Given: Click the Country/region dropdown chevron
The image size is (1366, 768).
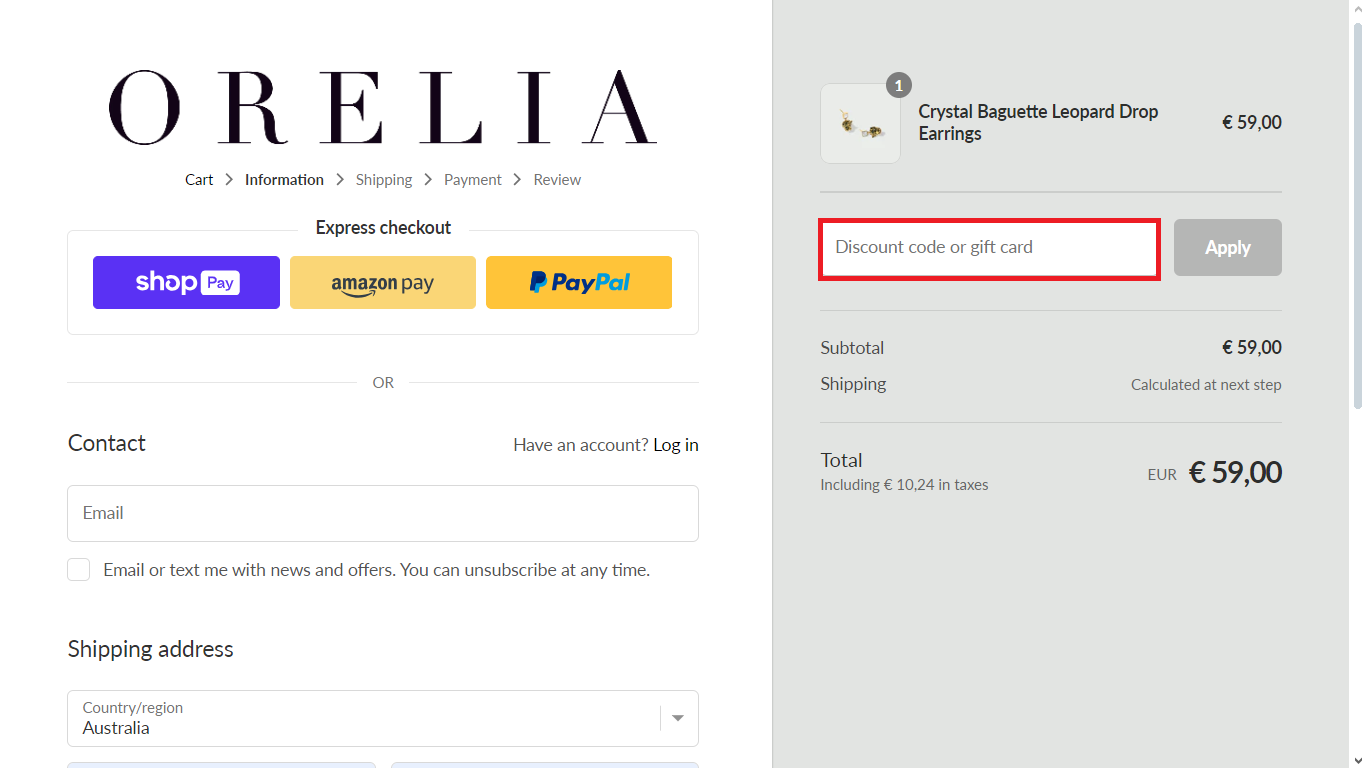Looking at the screenshot, I should (x=678, y=718).
